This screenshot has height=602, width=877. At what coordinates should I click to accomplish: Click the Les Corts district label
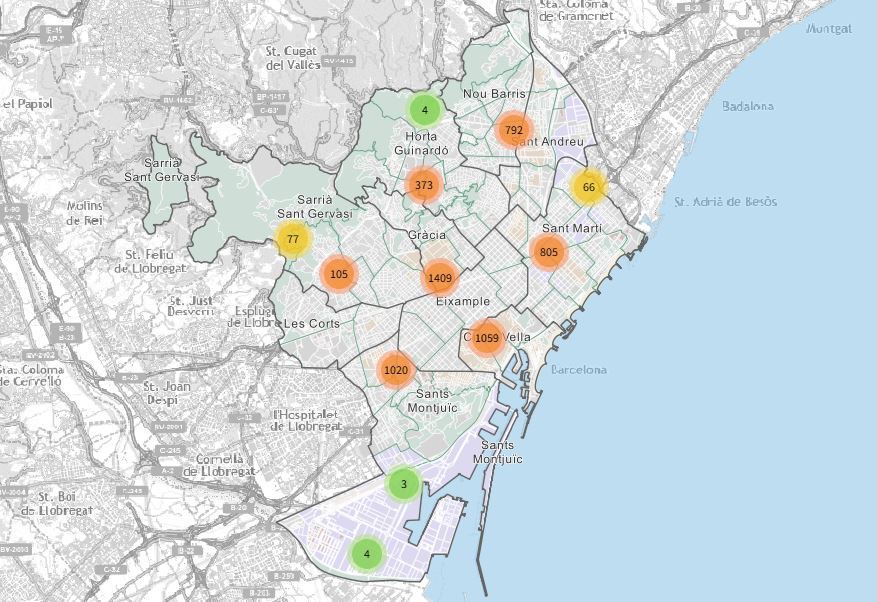coord(311,324)
